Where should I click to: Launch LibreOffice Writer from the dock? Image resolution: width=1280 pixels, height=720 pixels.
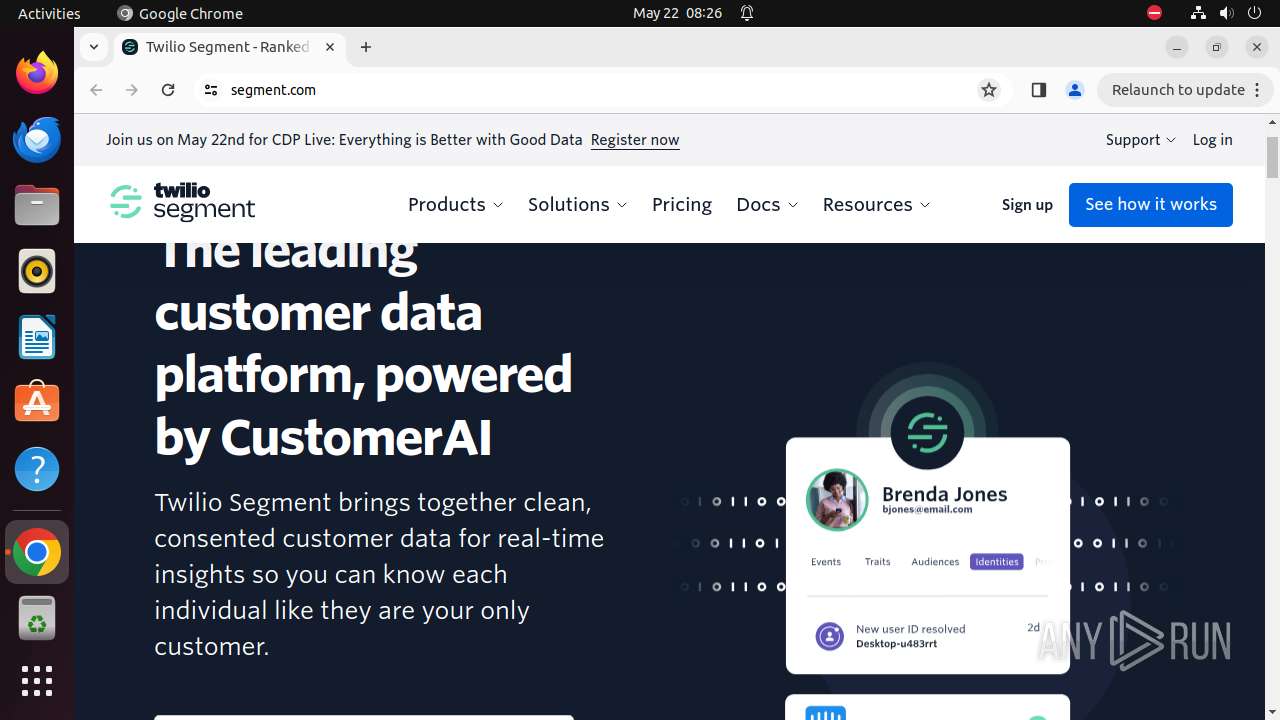[37, 337]
